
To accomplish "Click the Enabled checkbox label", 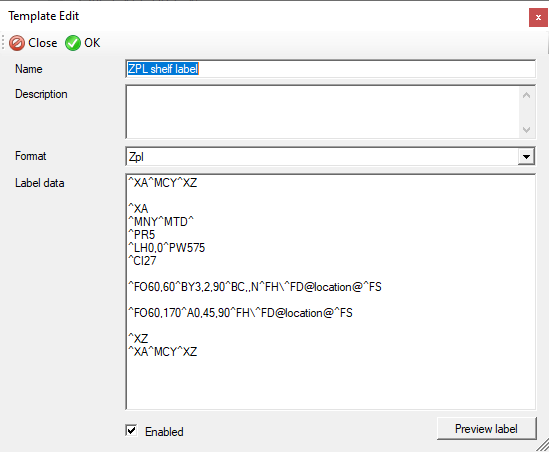I will tap(164, 432).
